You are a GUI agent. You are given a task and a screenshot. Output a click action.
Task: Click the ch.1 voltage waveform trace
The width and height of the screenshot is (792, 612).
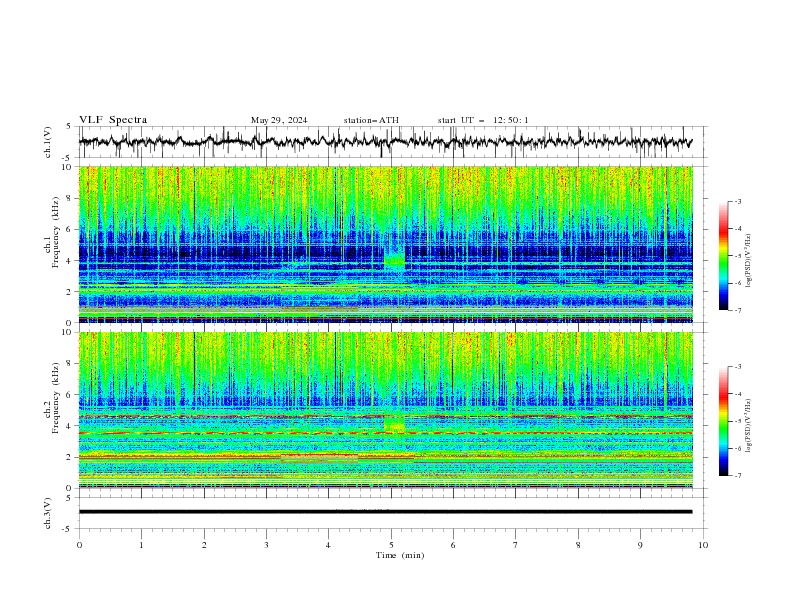(385, 142)
